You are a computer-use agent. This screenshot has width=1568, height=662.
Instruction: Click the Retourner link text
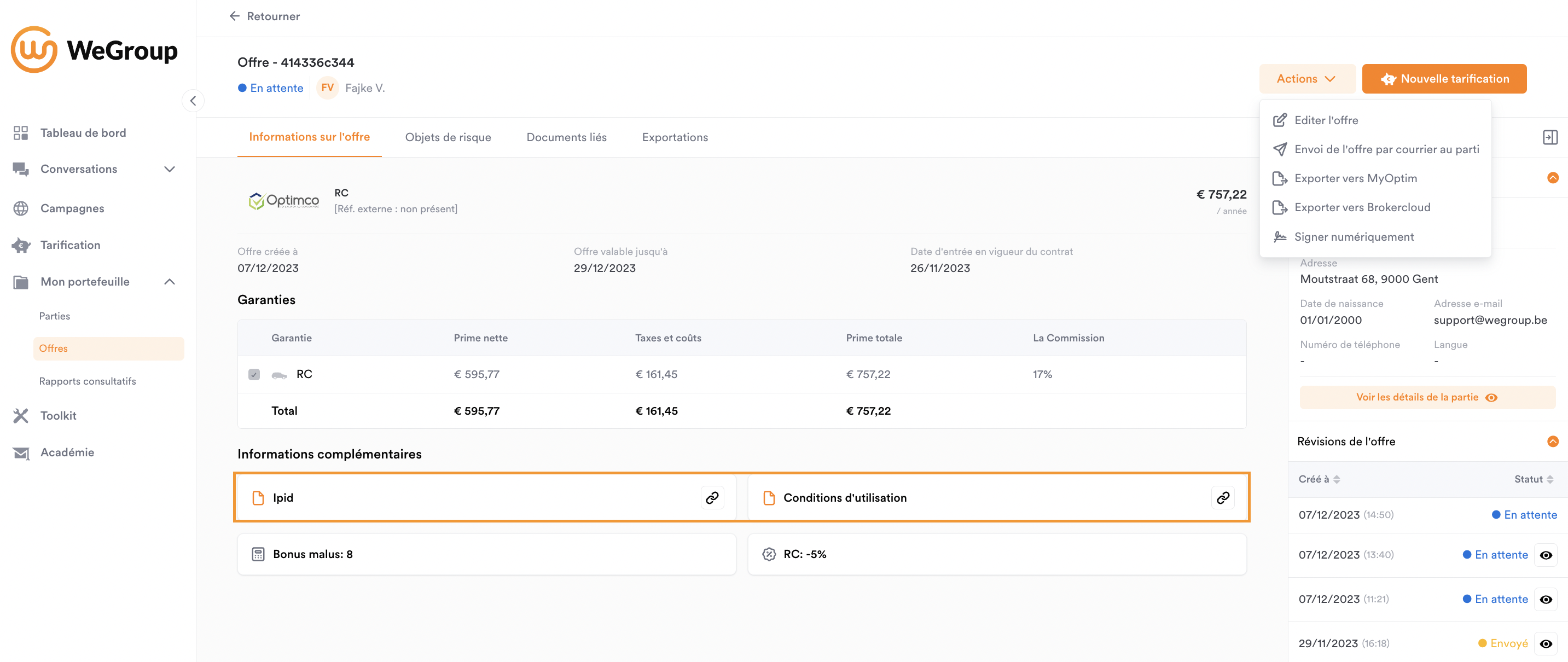(x=272, y=16)
